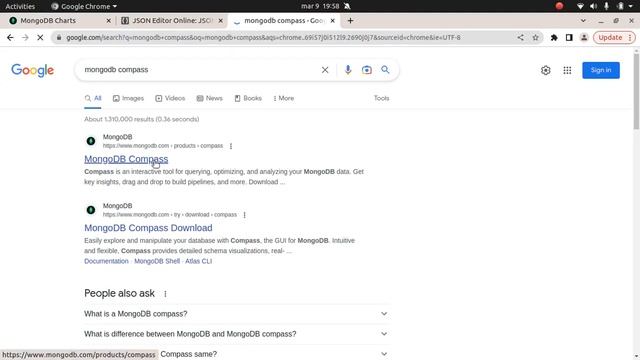Open options for the first MongoDB result
This screenshot has height=360, width=640.
click(x=231, y=146)
